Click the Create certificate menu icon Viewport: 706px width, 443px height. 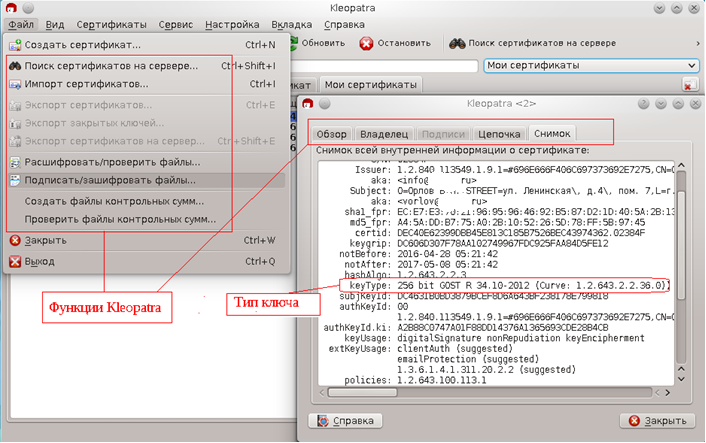click(x=15, y=45)
